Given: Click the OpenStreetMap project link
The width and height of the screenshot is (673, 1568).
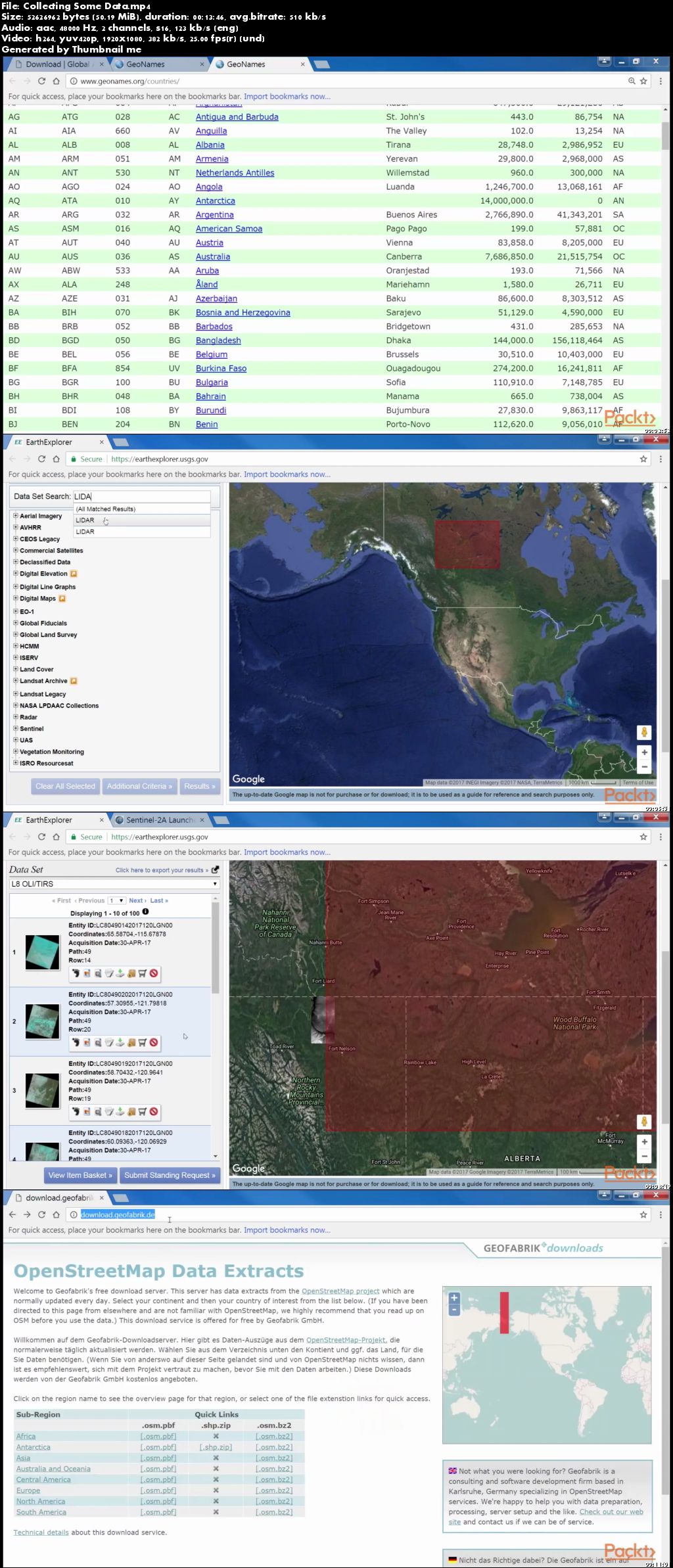Looking at the screenshot, I should tap(340, 1291).
